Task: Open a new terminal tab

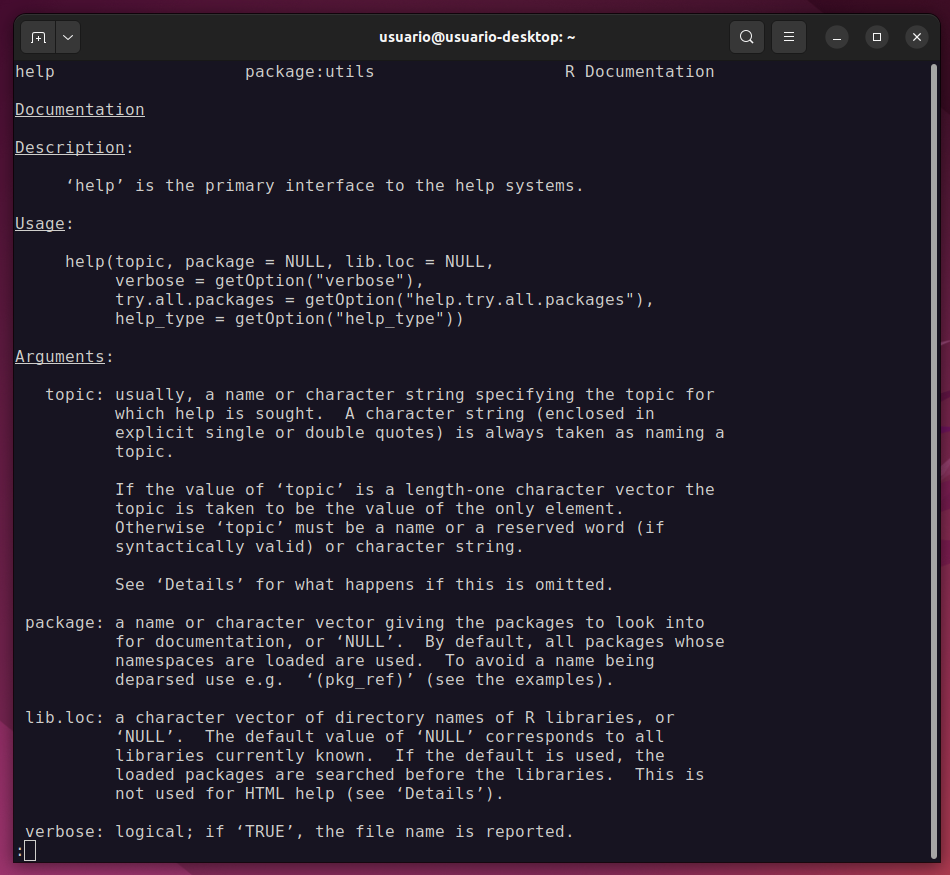Action: [x=38, y=37]
